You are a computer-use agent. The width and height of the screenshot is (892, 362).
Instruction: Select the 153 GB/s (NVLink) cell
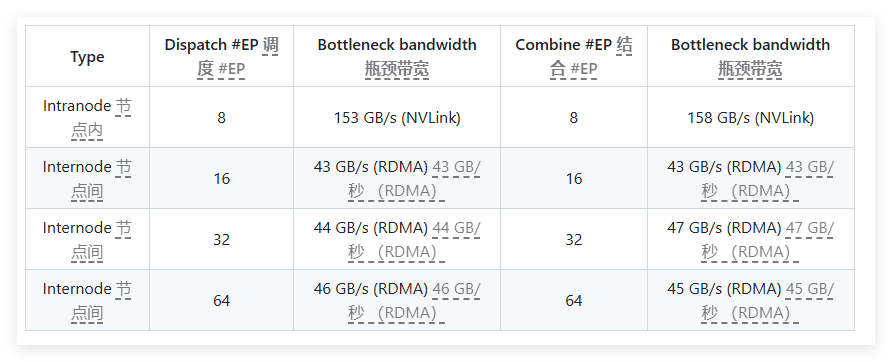[397, 117]
